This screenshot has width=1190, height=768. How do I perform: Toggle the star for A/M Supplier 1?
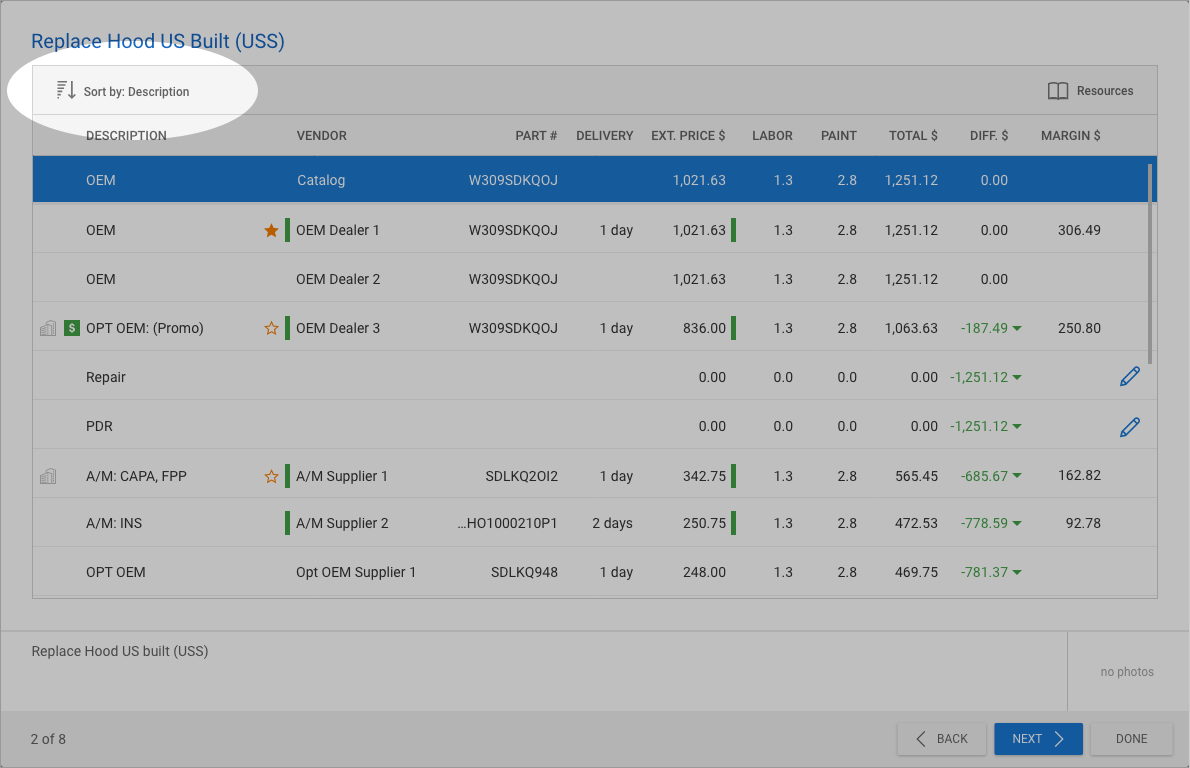(271, 477)
